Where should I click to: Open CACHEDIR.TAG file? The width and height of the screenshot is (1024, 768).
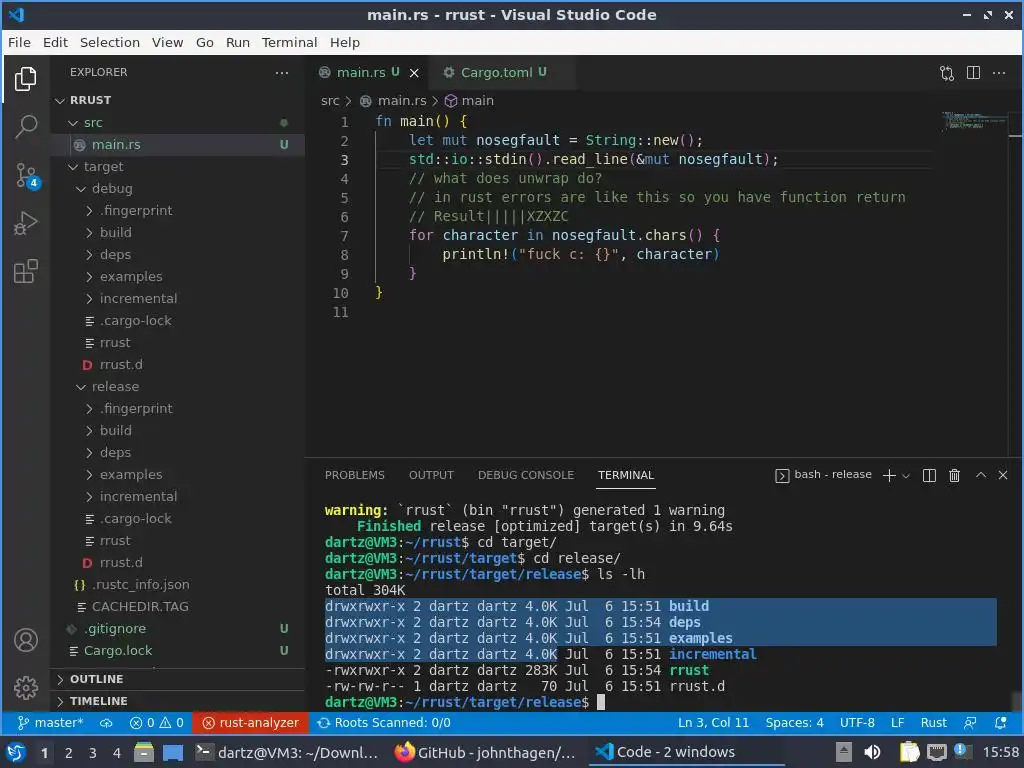178,607
